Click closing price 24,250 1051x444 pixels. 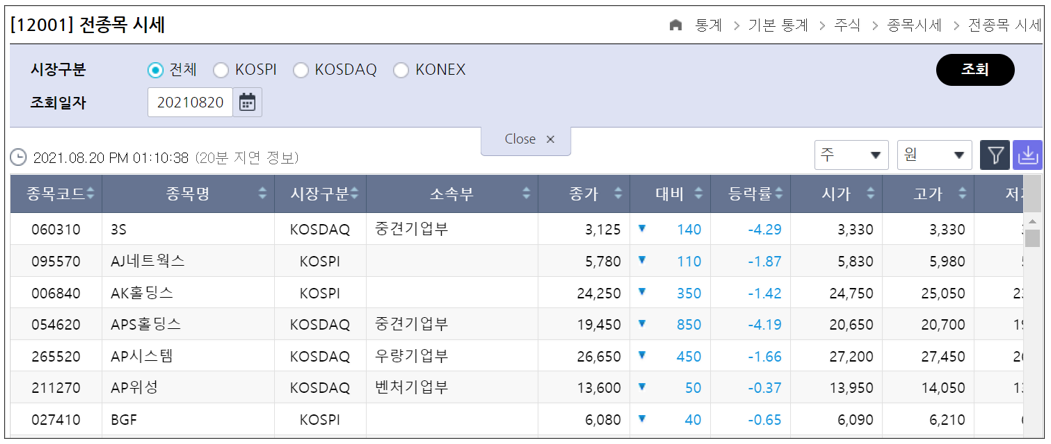[x=599, y=293]
